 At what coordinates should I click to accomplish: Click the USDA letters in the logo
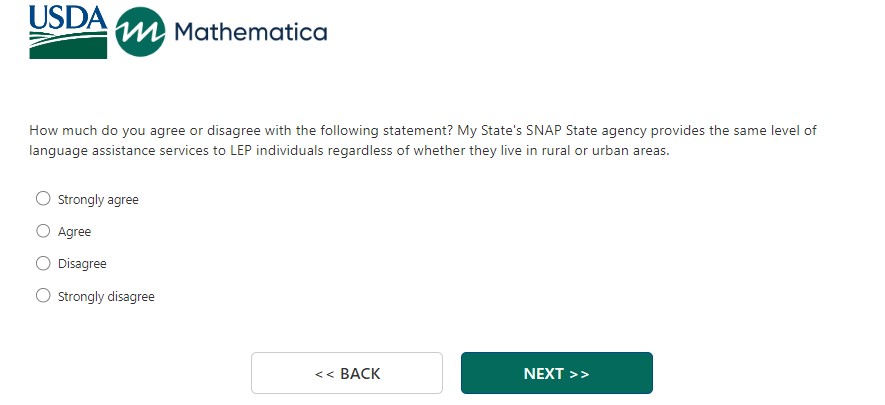pyautogui.click(x=67, y=17)
